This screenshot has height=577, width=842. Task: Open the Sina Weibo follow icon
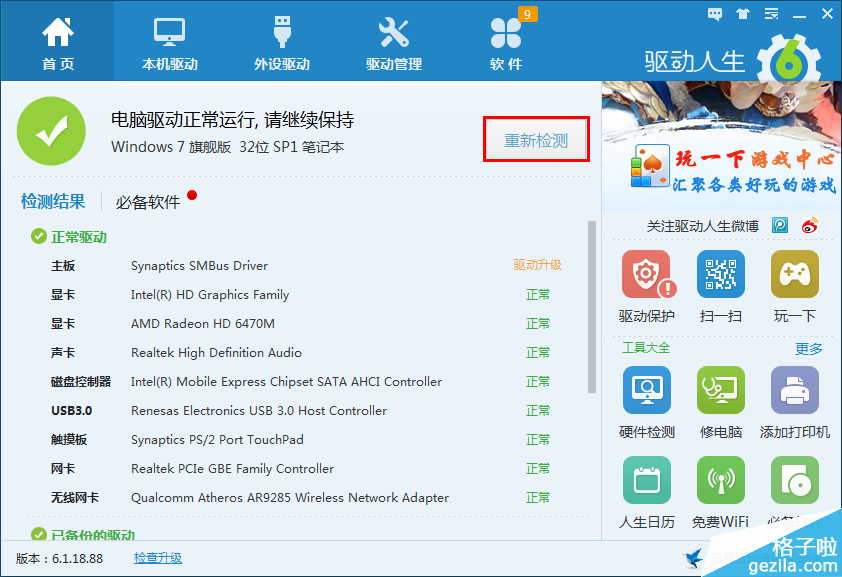tap(809, 225)
